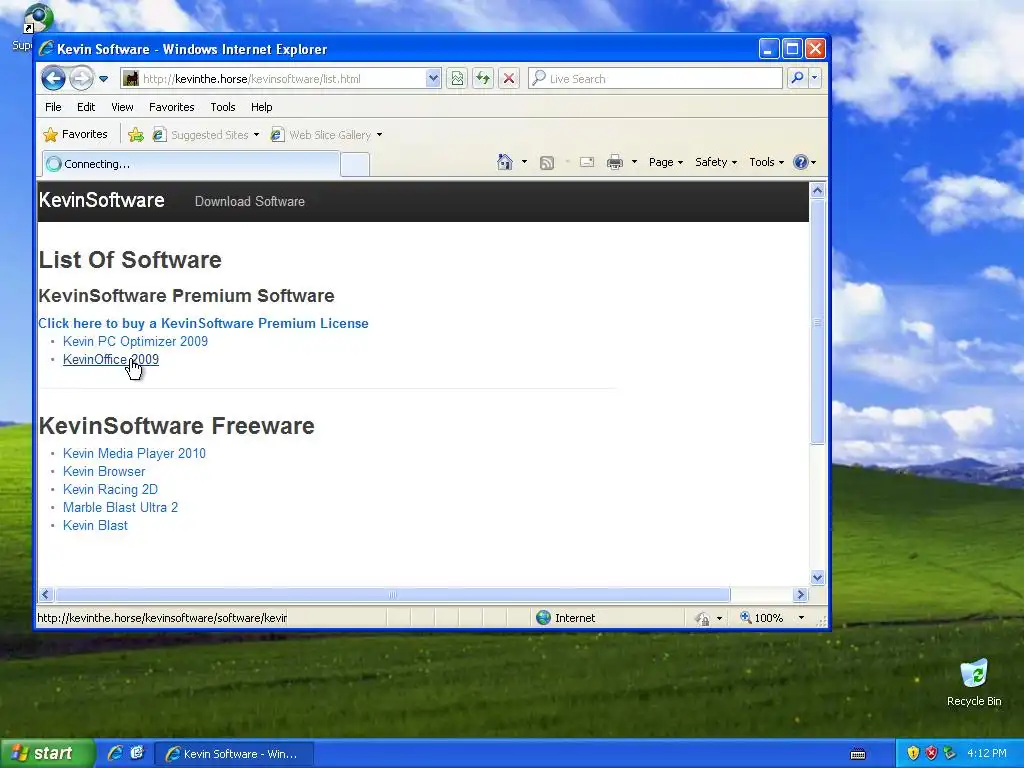Open the Safety command bar menu
This screenshot has width=1024, height=768.
pos(716,162)
